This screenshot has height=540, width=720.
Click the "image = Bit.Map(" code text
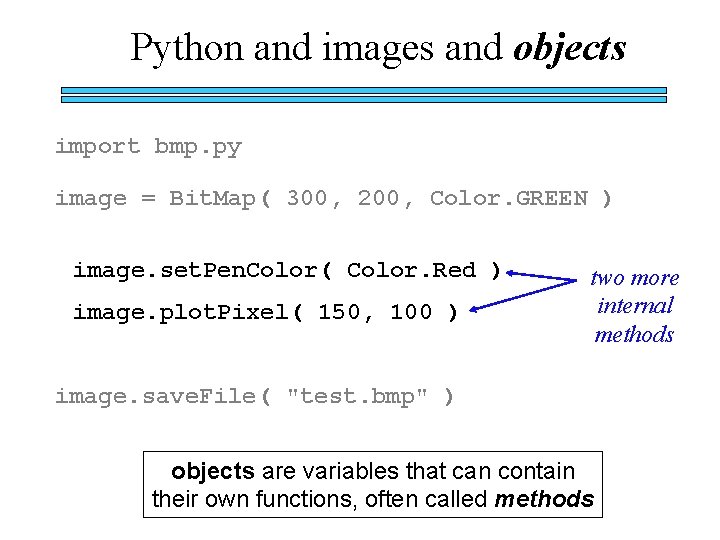coord(162,199)
